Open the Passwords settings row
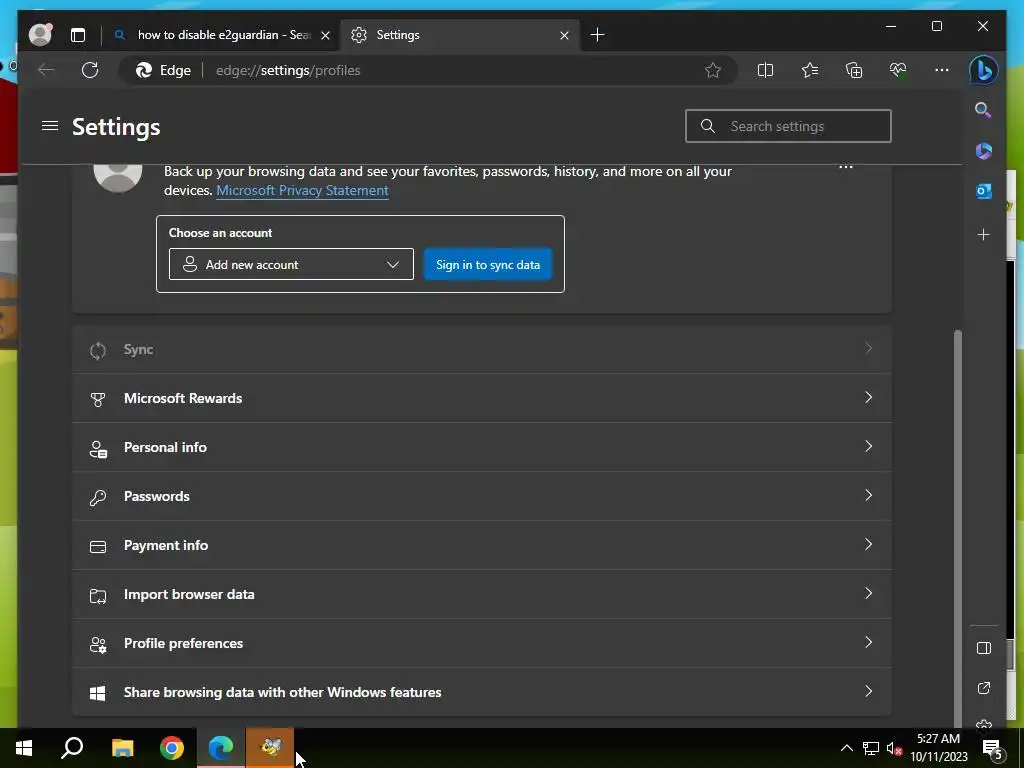This screenshot has height=768, width=1024. [482, 496]
